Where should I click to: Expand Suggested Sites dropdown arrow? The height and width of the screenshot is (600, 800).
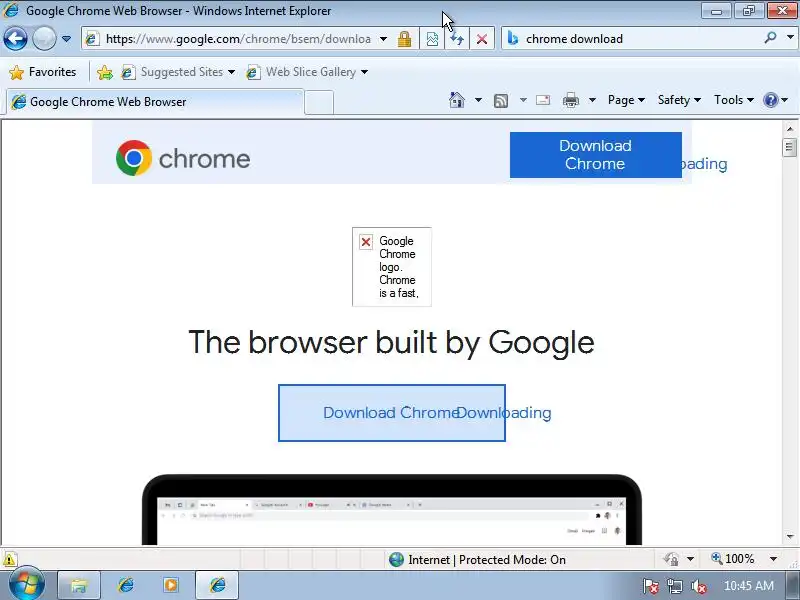point(231,72)
